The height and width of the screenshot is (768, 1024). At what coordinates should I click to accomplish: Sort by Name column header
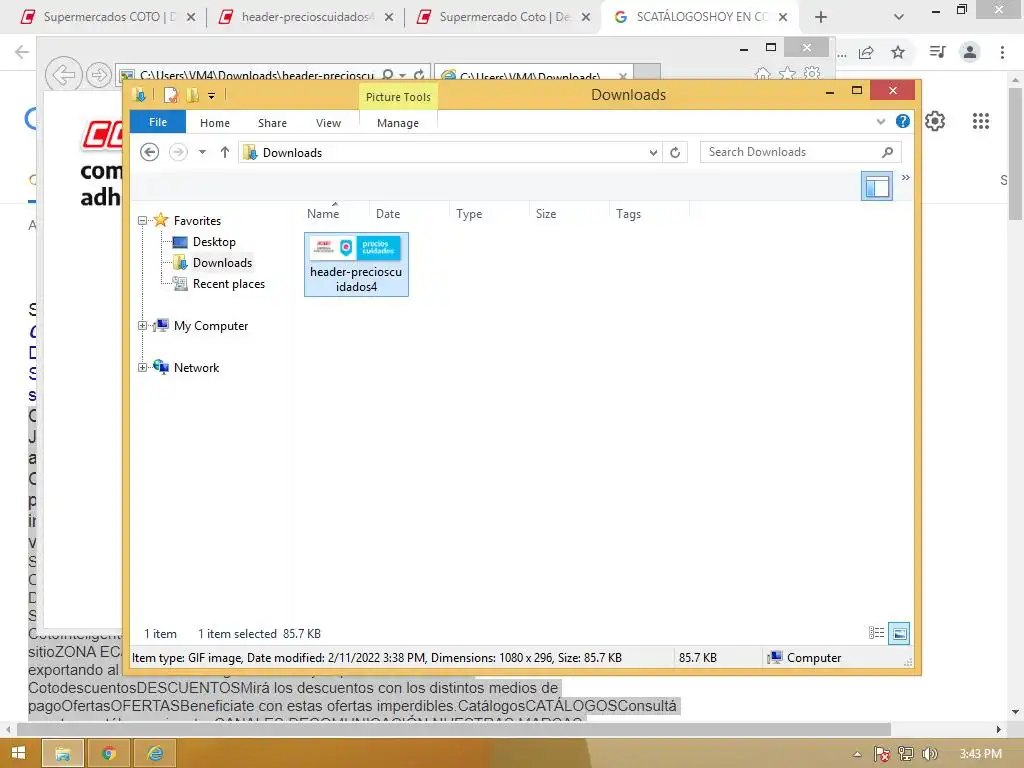tap(323, 214)
